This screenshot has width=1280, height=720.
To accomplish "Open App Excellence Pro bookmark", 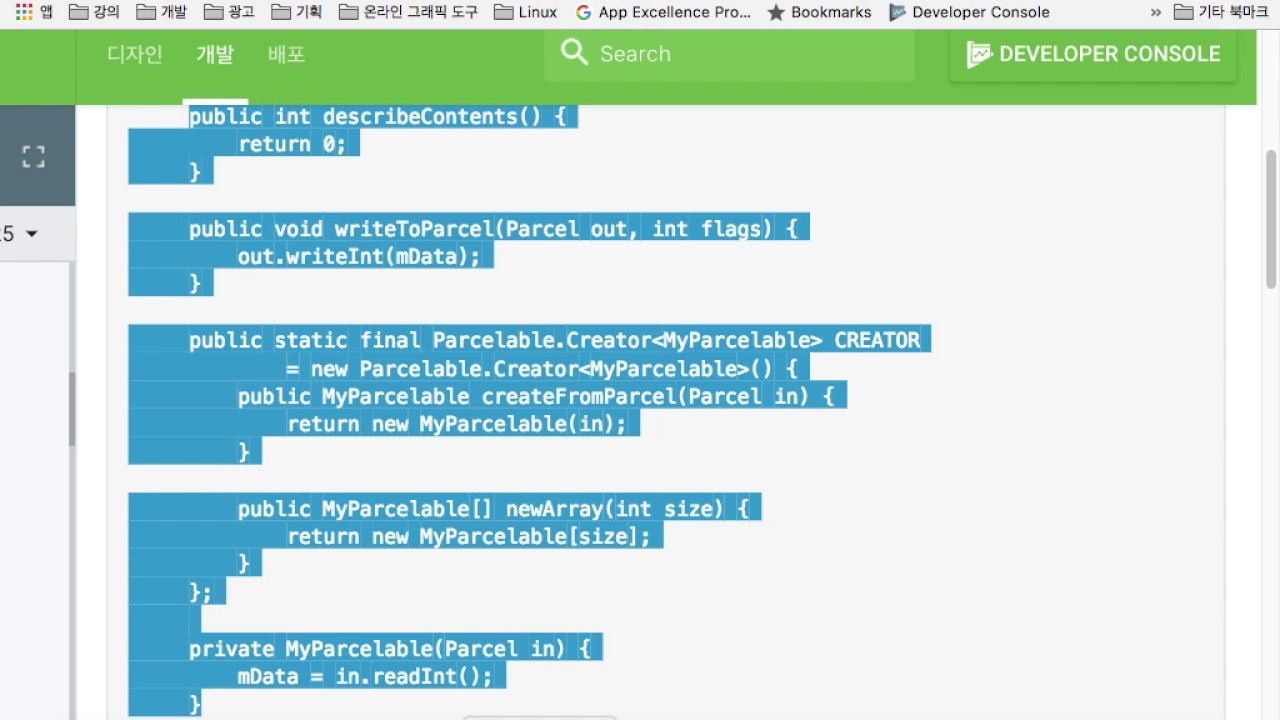I will [664, 12].
